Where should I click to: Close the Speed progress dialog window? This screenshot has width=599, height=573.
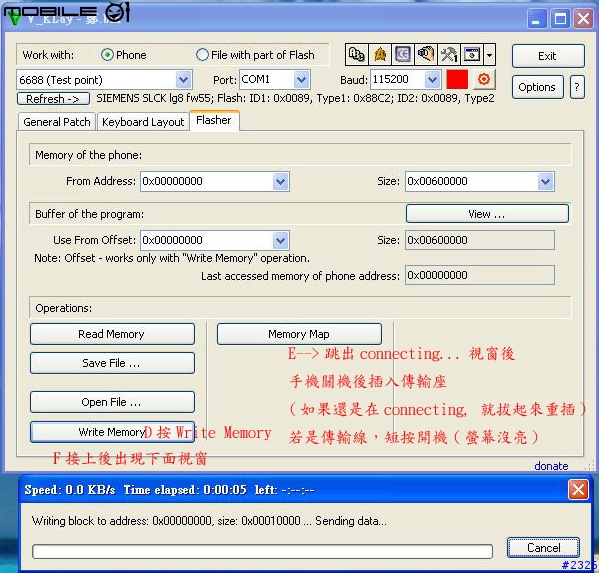[x=578, y=489]
